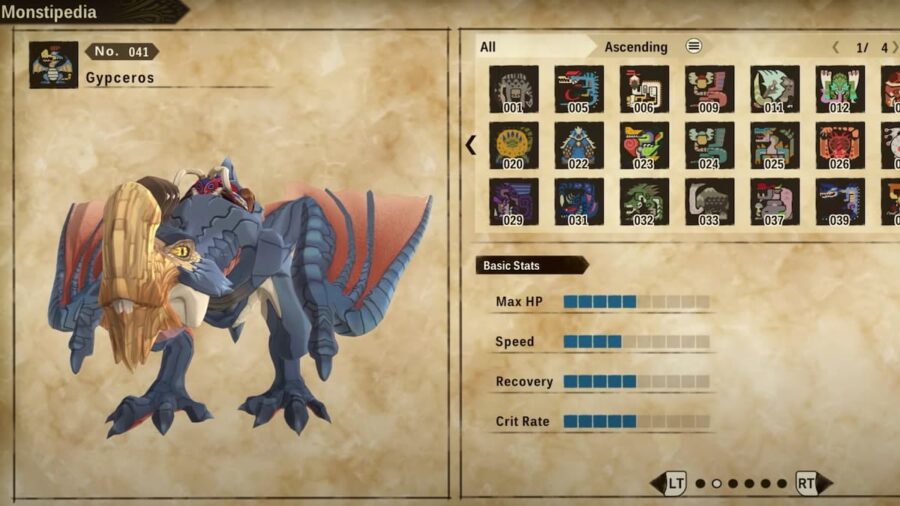Switch to the All filter tab

pyautogui.click(x=488, y=47)
